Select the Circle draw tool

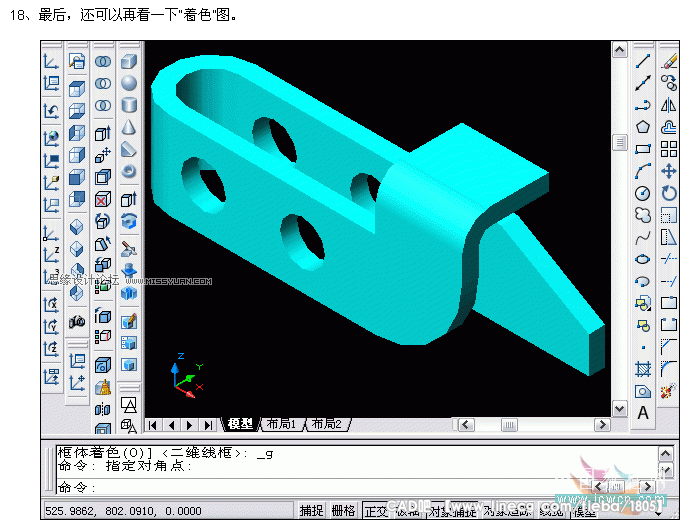[643, 193]
